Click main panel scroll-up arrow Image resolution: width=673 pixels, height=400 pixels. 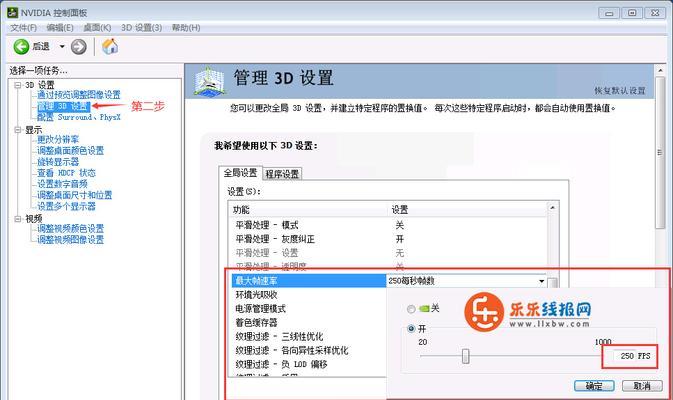tap(660, 71)
